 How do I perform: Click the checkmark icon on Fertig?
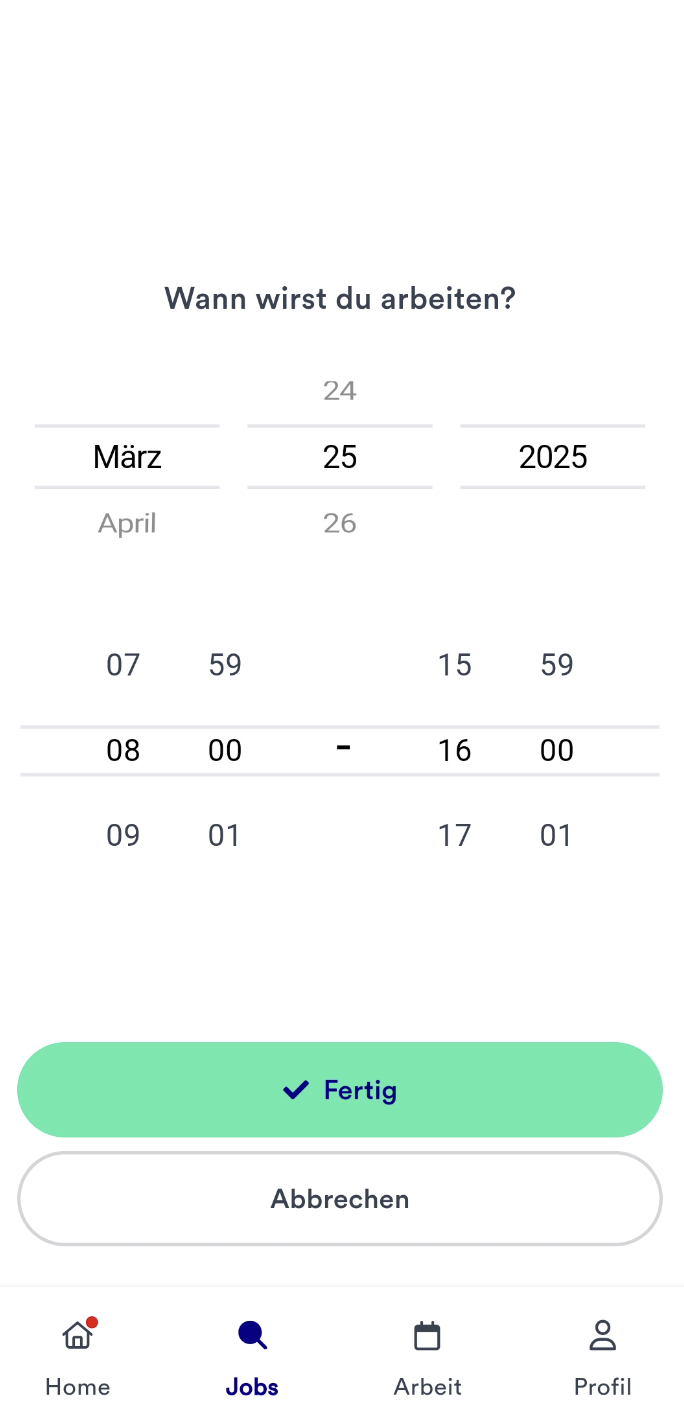pos(295,1089)
